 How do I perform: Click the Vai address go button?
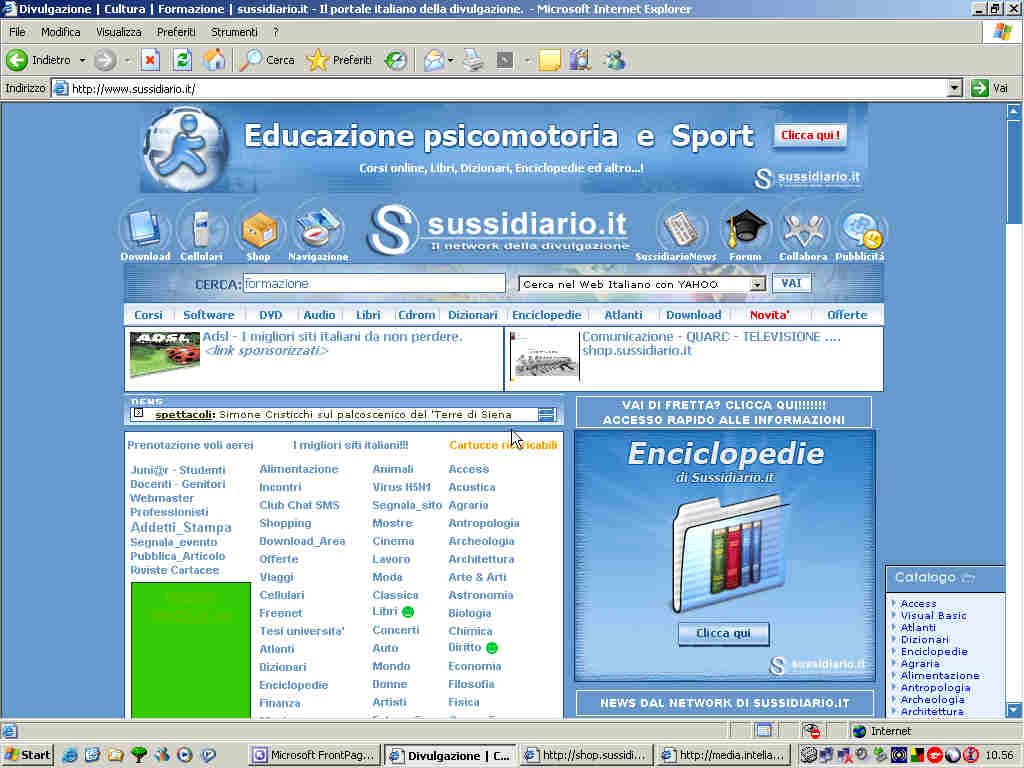(991, 88)
